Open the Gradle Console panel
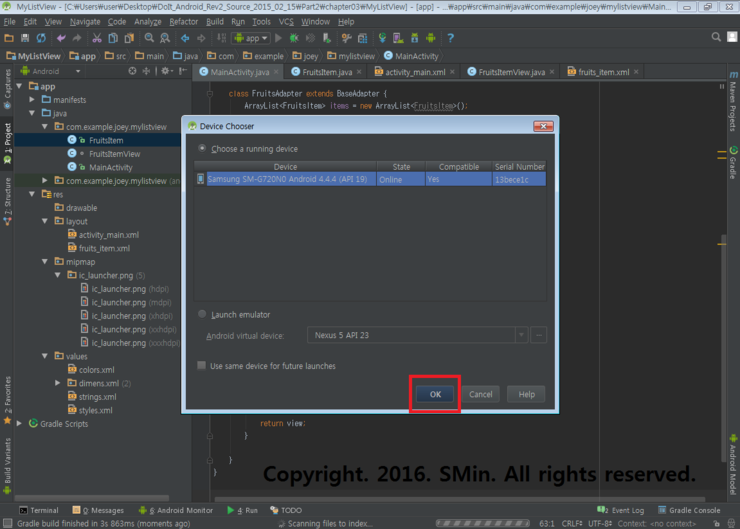This screenshot has height=529, width=740. 689,510
